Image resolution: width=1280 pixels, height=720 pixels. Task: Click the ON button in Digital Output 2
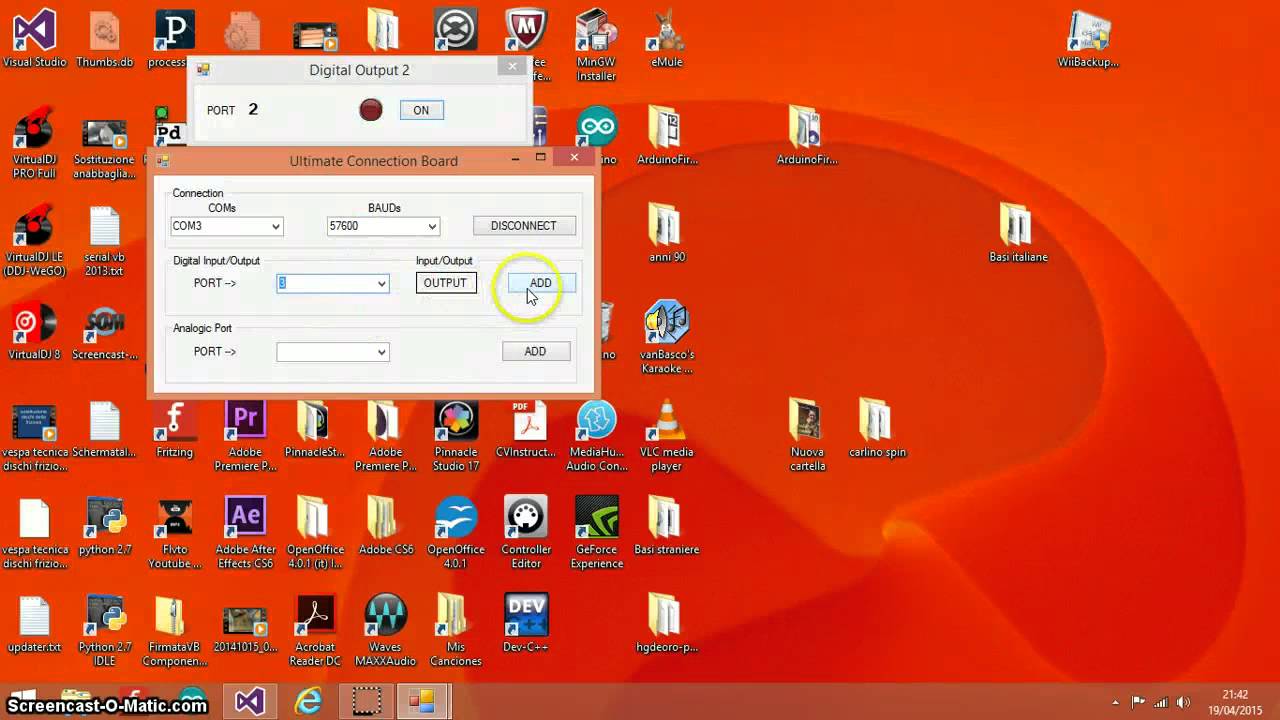pyautogui.click(x=421, y=110)
